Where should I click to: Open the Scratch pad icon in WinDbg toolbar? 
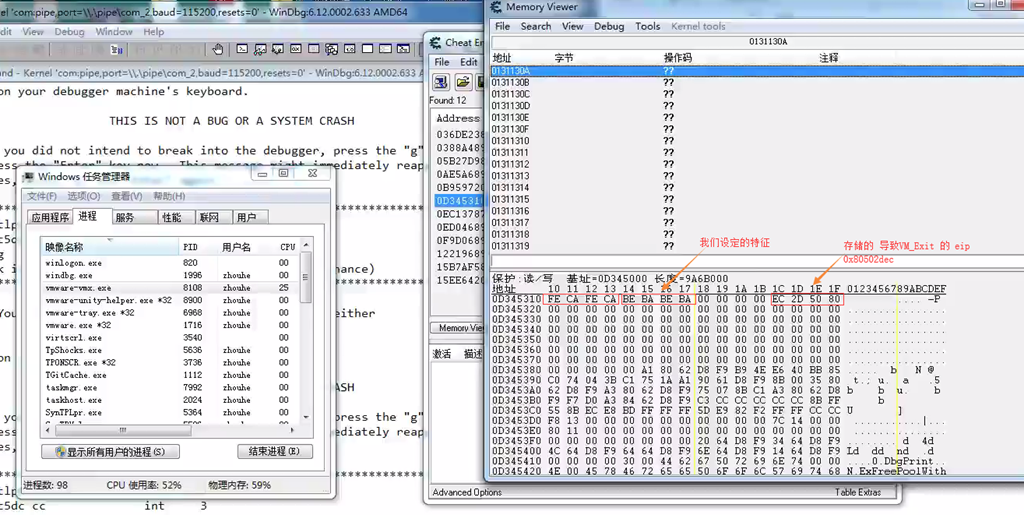coord(367,49)
